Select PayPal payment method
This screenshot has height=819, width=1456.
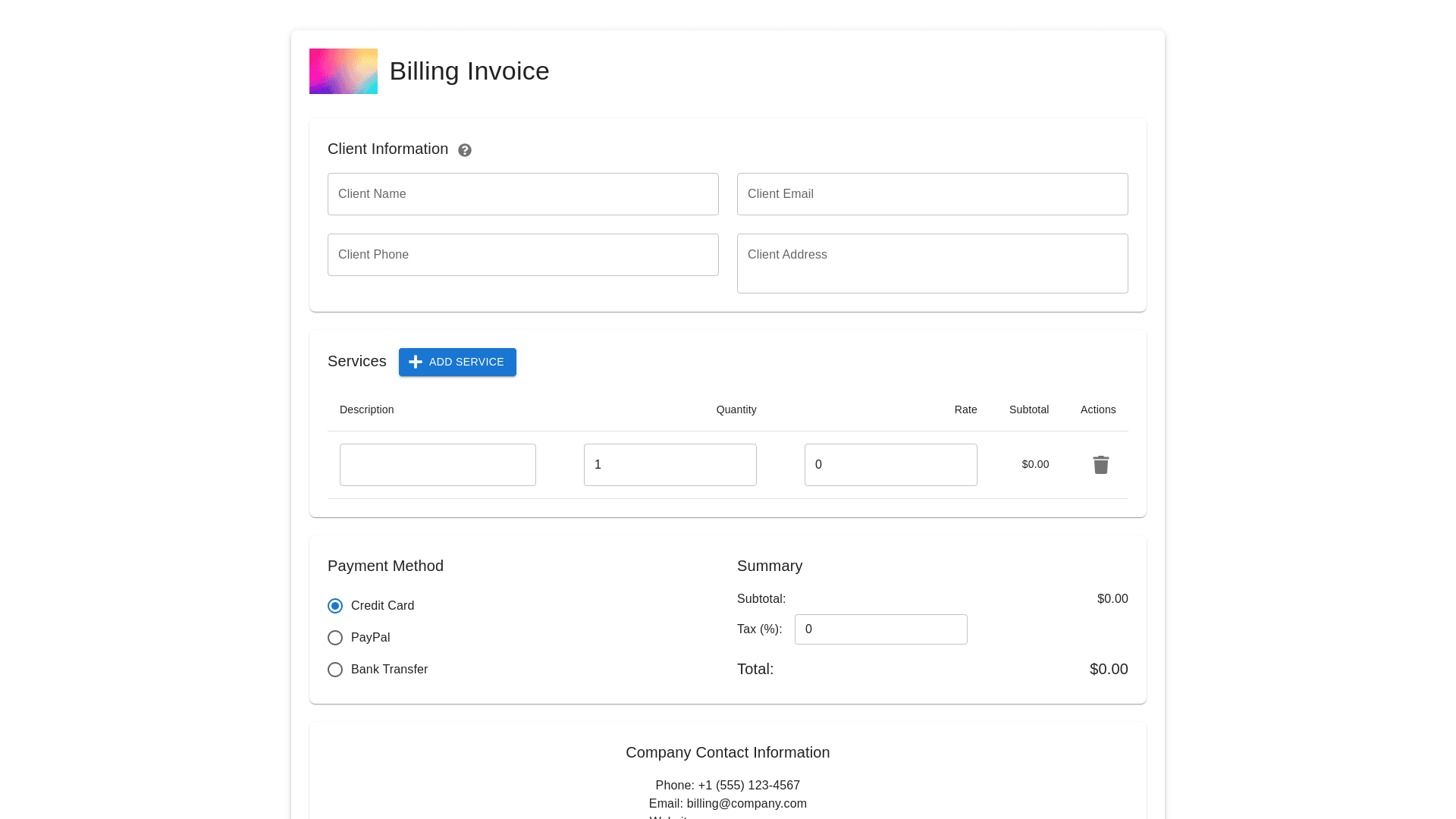(x=335, y=638)
